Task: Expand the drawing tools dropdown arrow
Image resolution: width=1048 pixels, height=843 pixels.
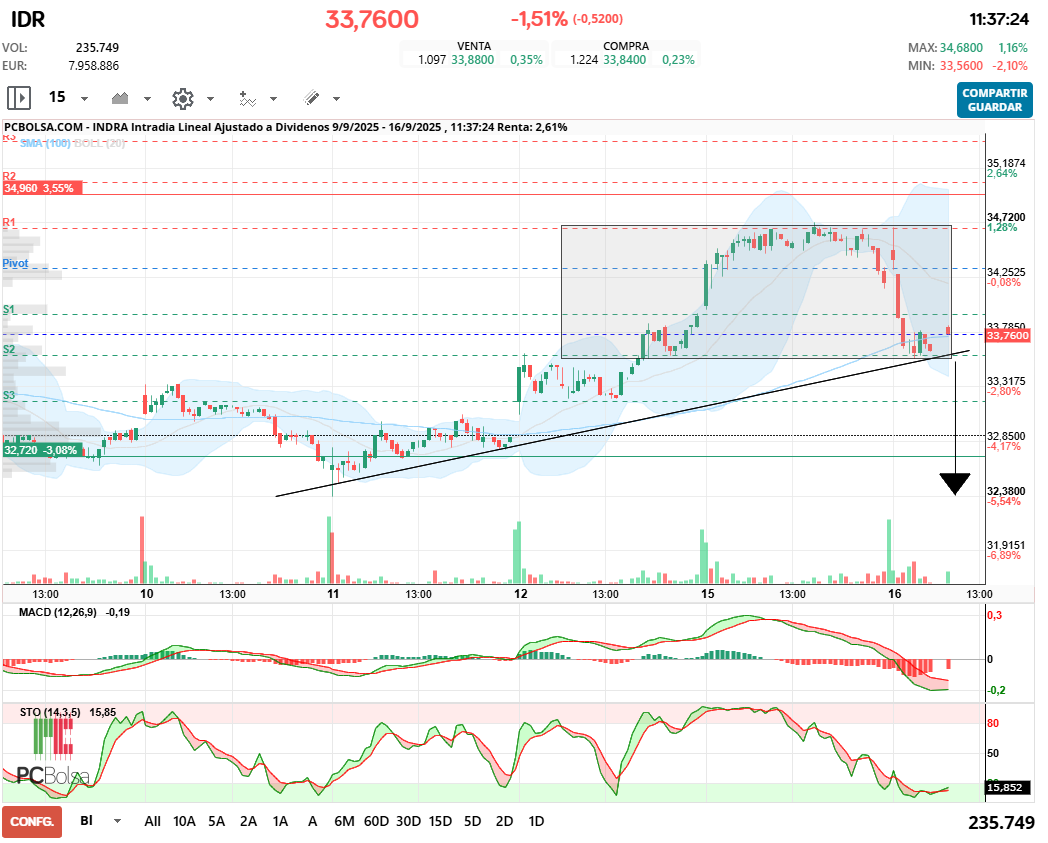Action: 336,99
